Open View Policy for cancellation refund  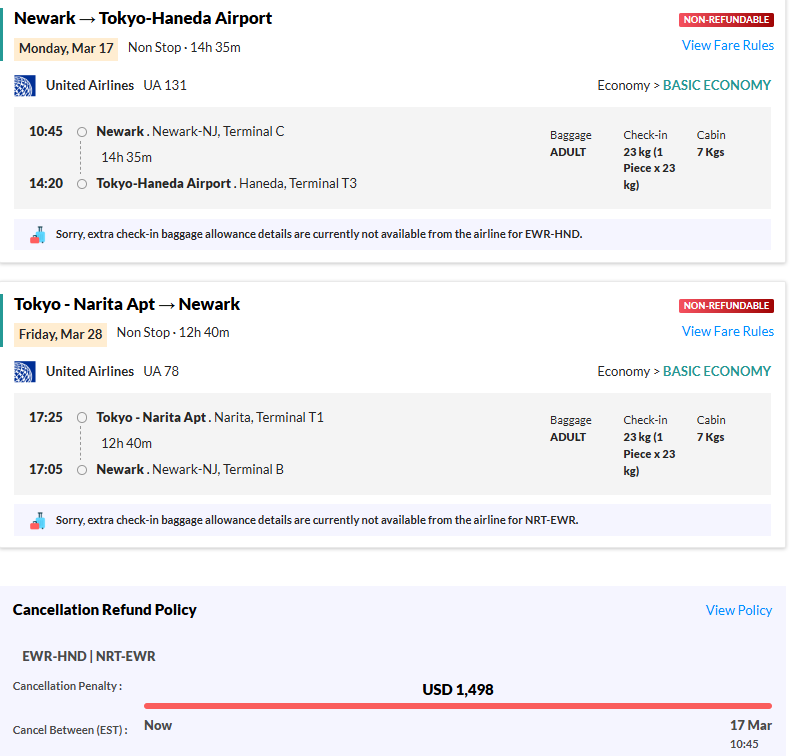739,610
